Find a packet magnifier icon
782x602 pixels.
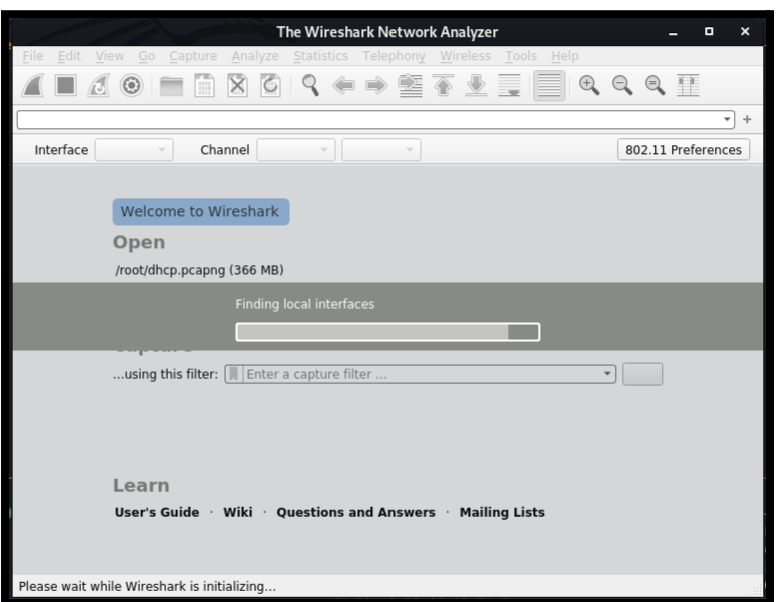(x=310, y=85)
